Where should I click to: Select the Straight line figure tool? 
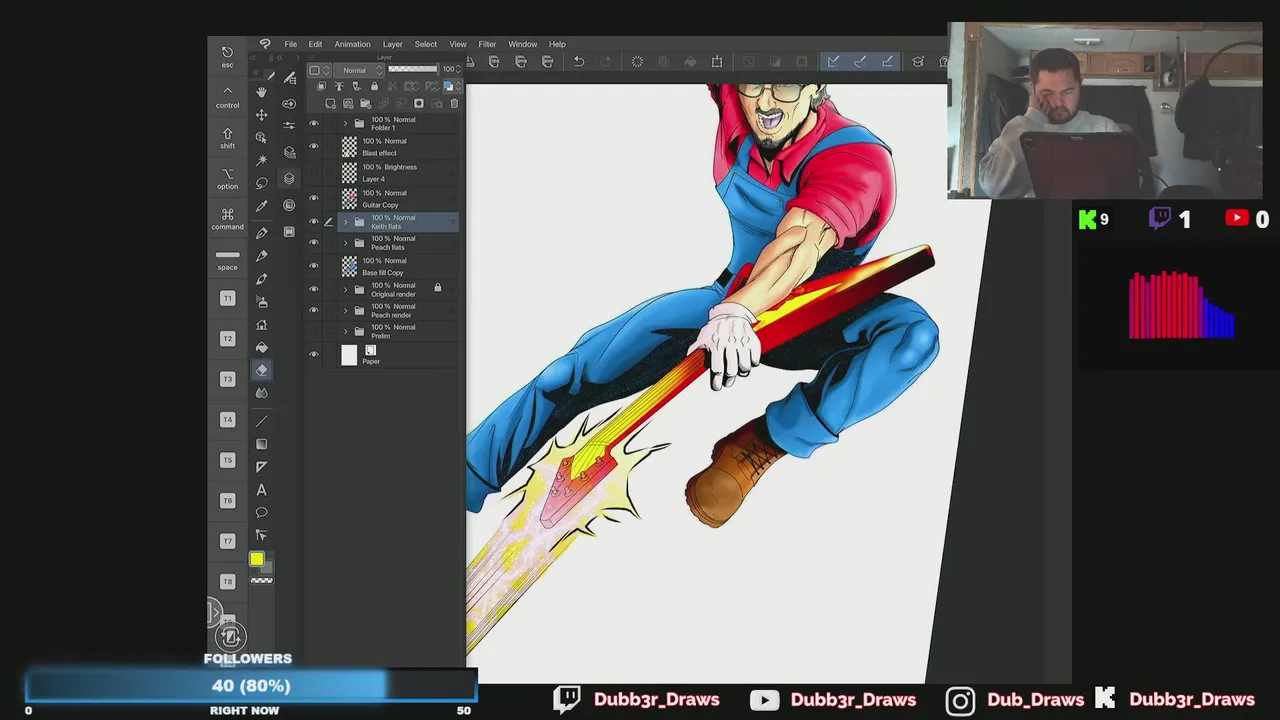(261, 421)
